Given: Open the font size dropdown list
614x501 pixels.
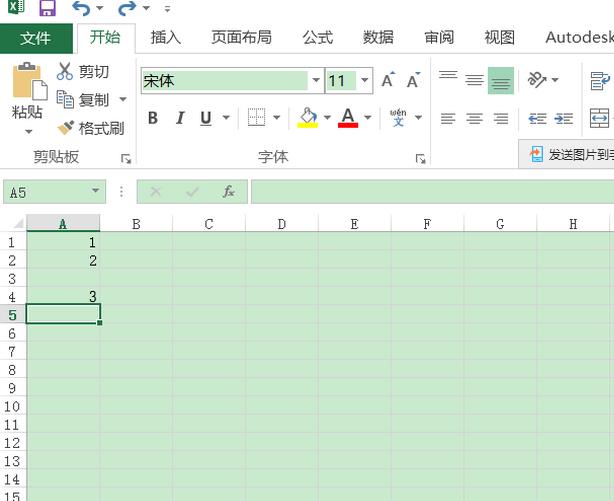Looking at the screenshot, I should (x=365, y=80).
